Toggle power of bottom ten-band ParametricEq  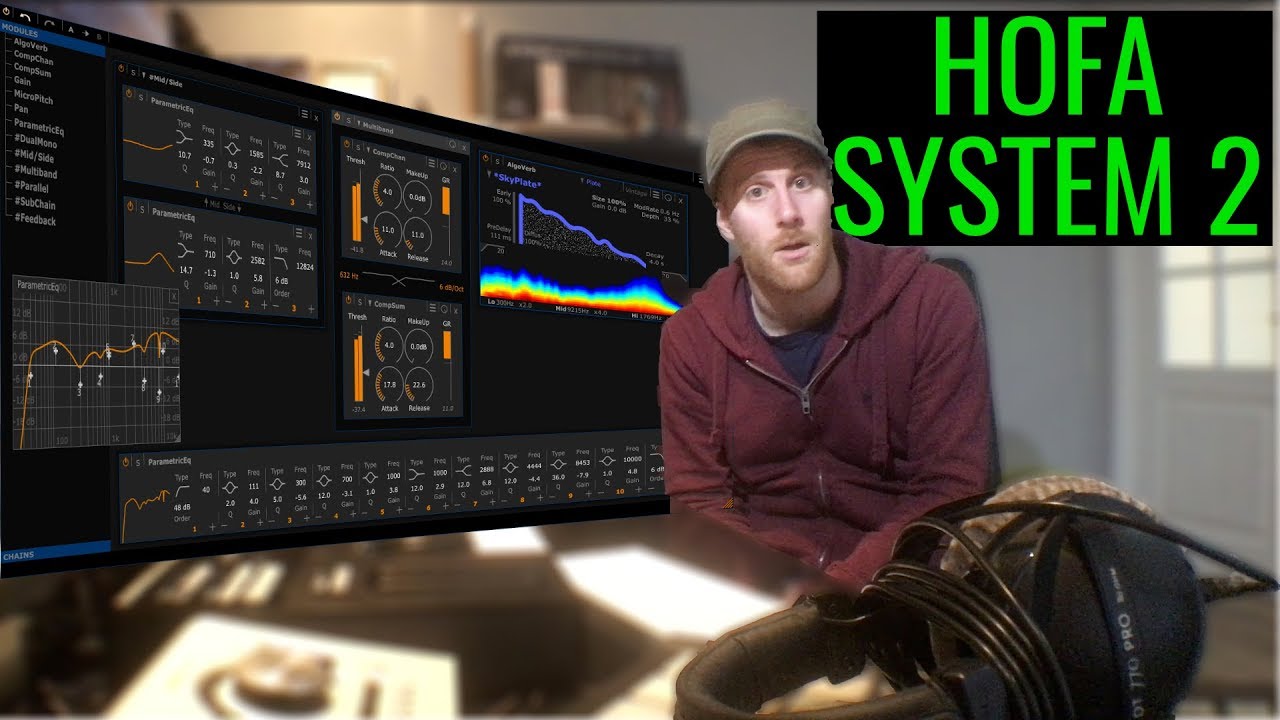pyautogui.click(x=125, y=462)
